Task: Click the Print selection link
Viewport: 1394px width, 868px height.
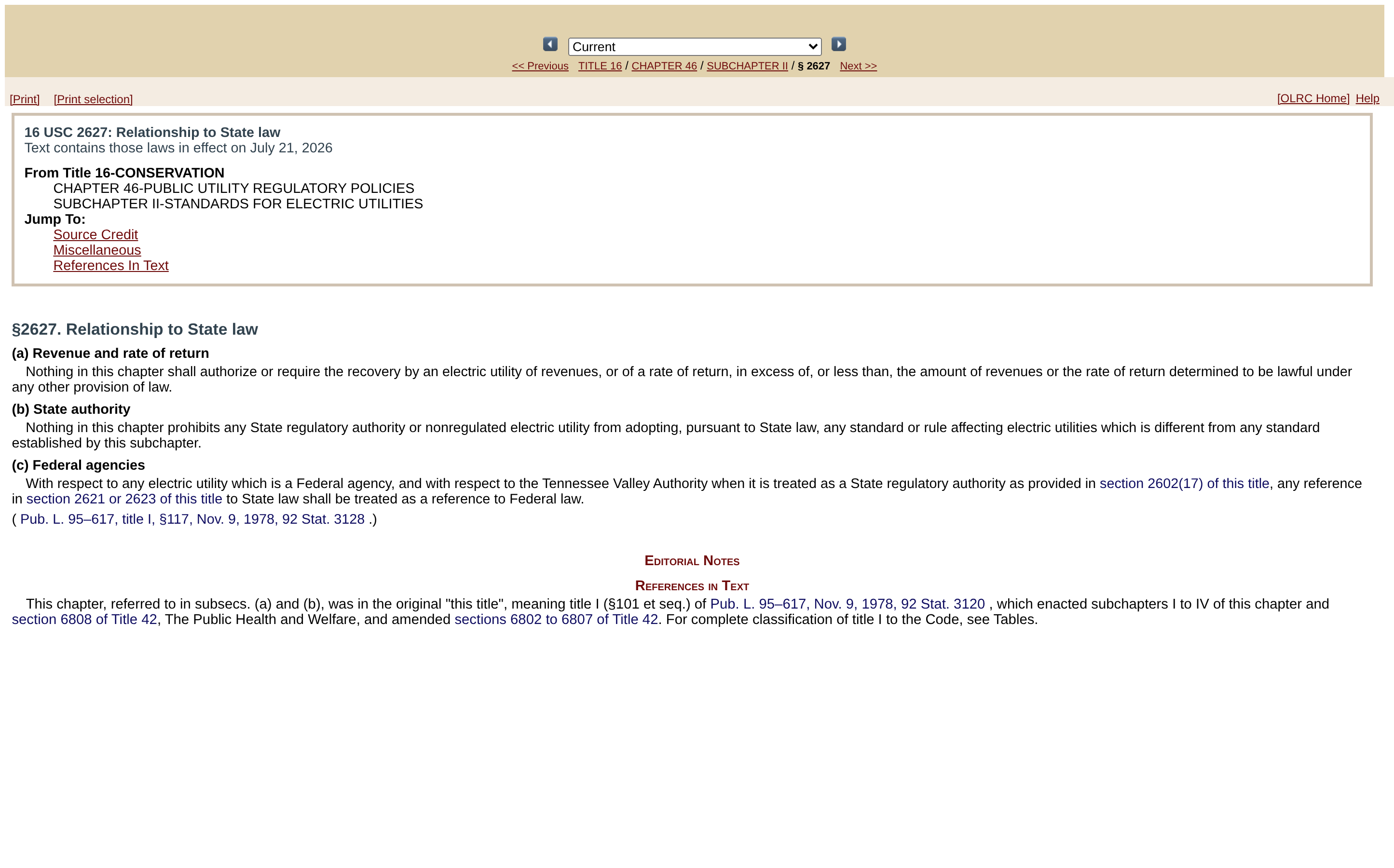Action: point(93,99)
